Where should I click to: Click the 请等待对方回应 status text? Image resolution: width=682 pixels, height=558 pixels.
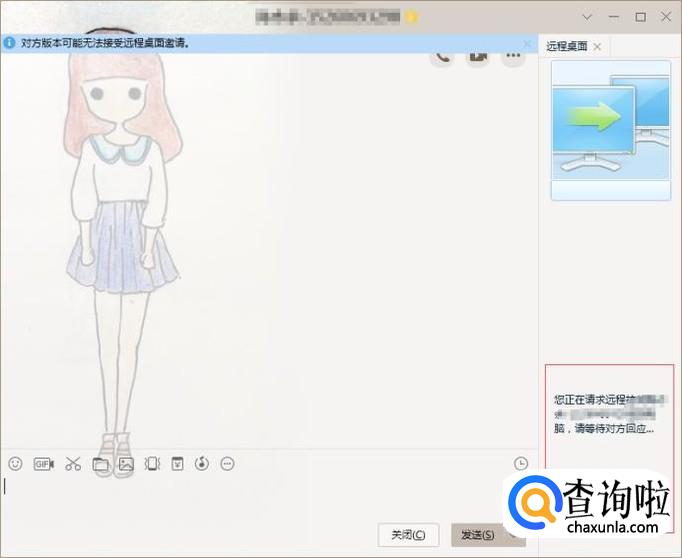(x=614, y=429)
